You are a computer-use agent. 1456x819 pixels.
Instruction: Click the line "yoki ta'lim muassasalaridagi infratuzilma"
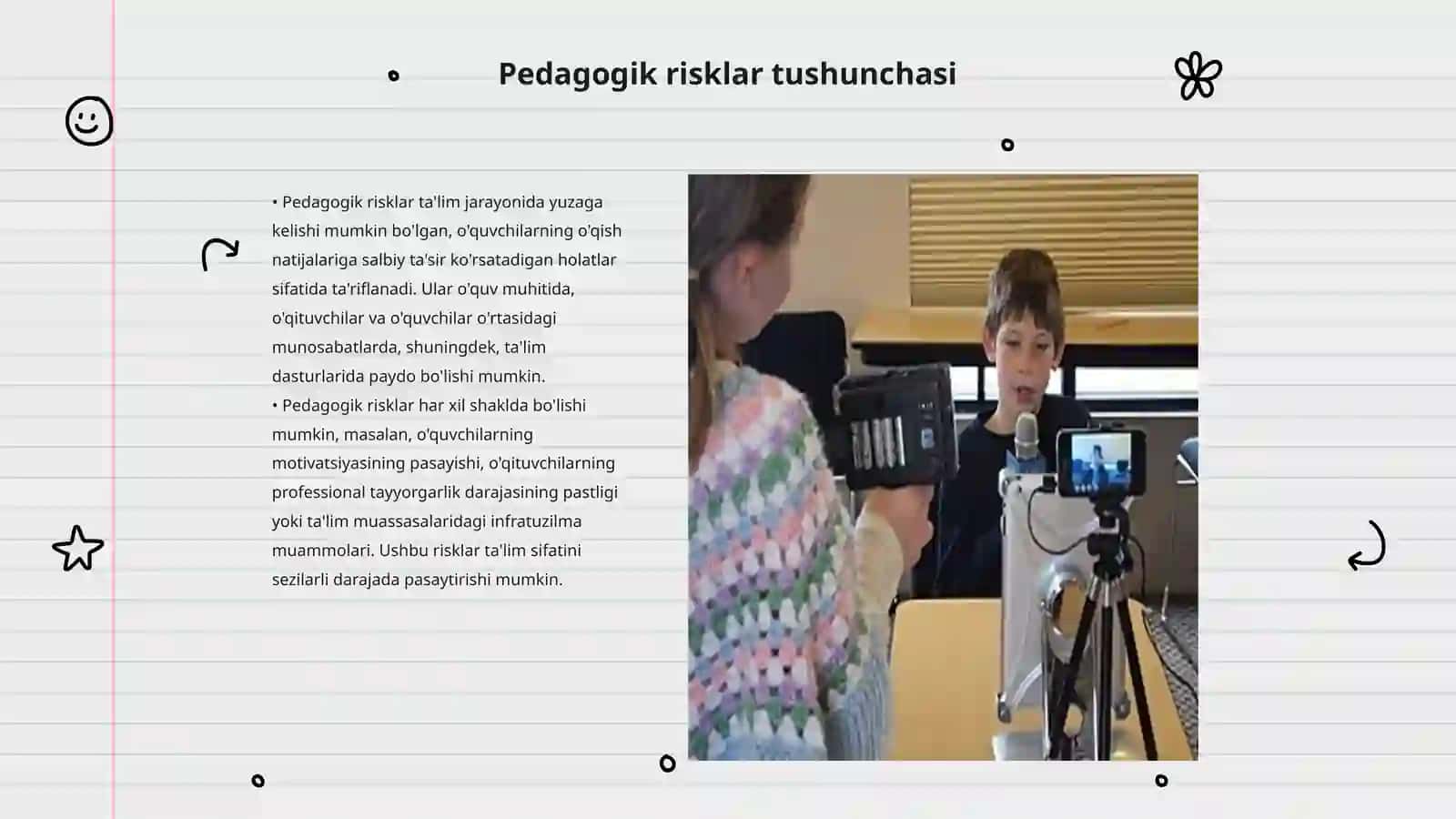(427, 521)
